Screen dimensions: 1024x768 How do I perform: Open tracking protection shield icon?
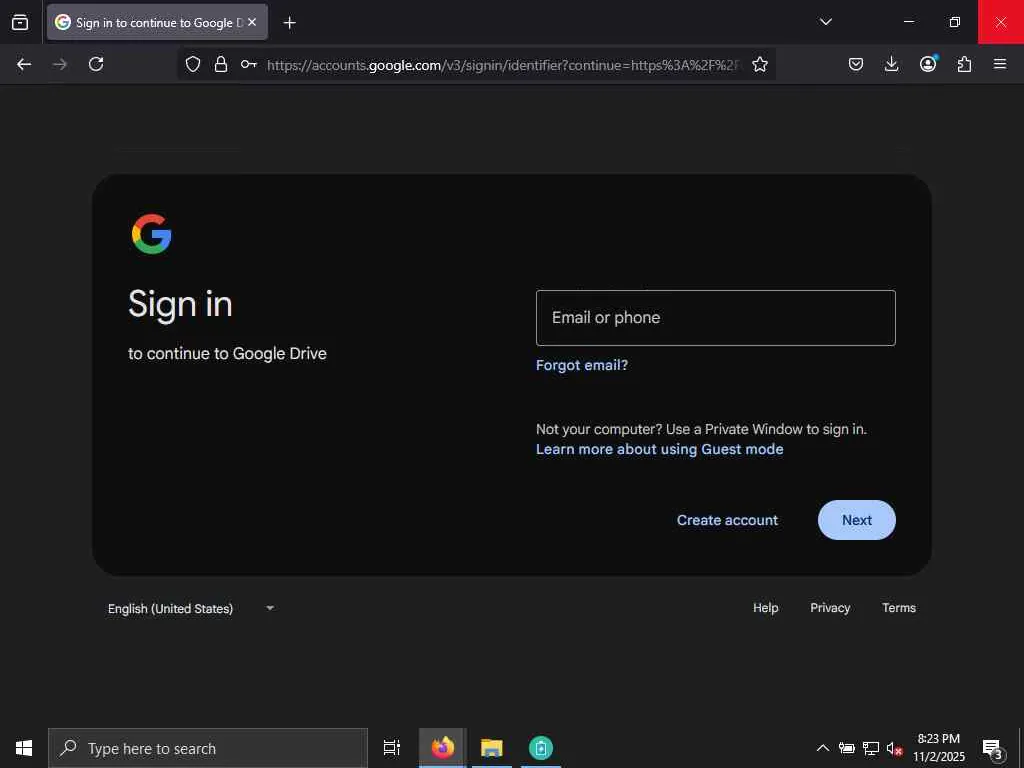pos(193,64)
